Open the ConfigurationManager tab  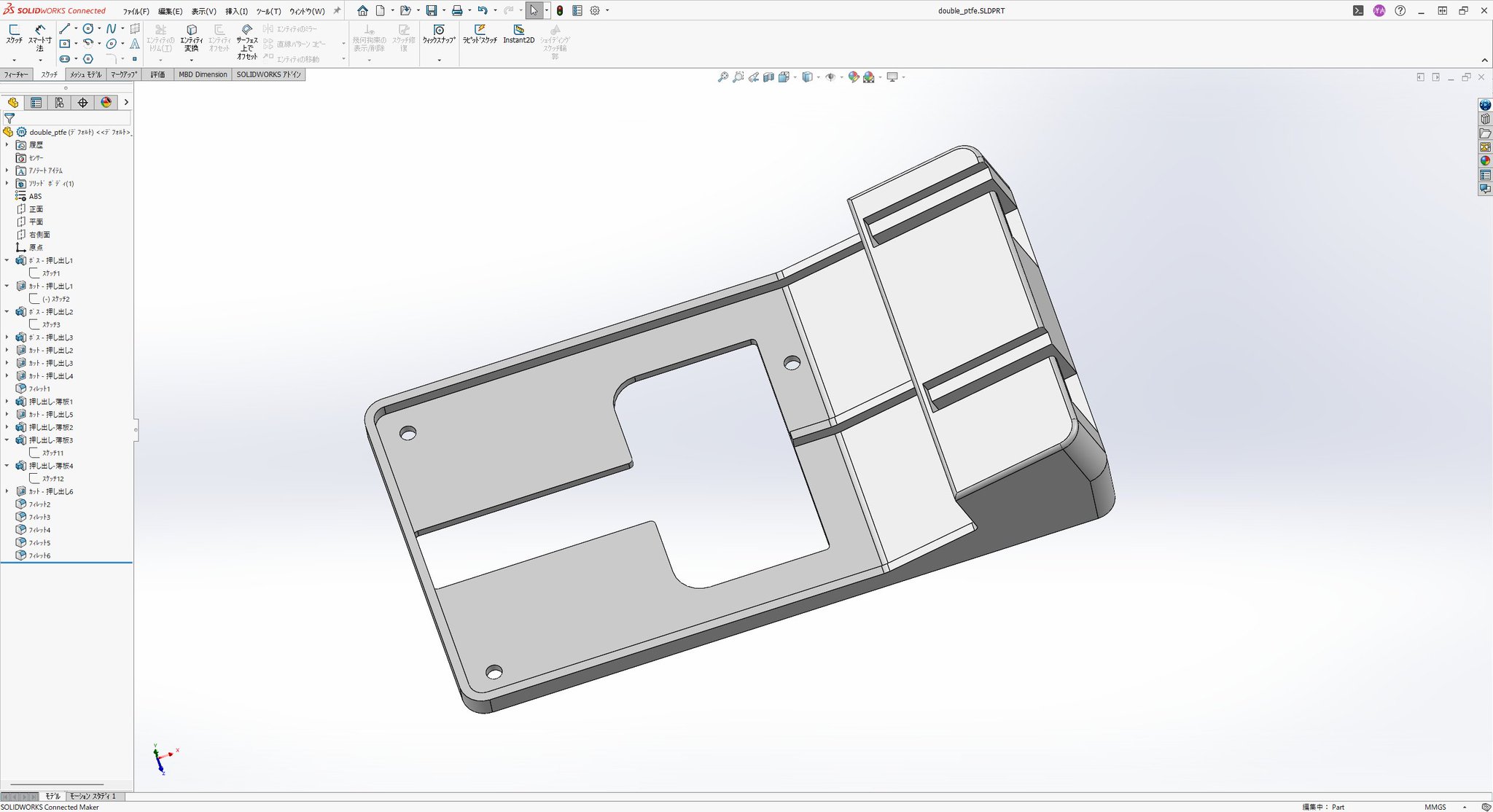pyautogui.click(x=59, y=103)
